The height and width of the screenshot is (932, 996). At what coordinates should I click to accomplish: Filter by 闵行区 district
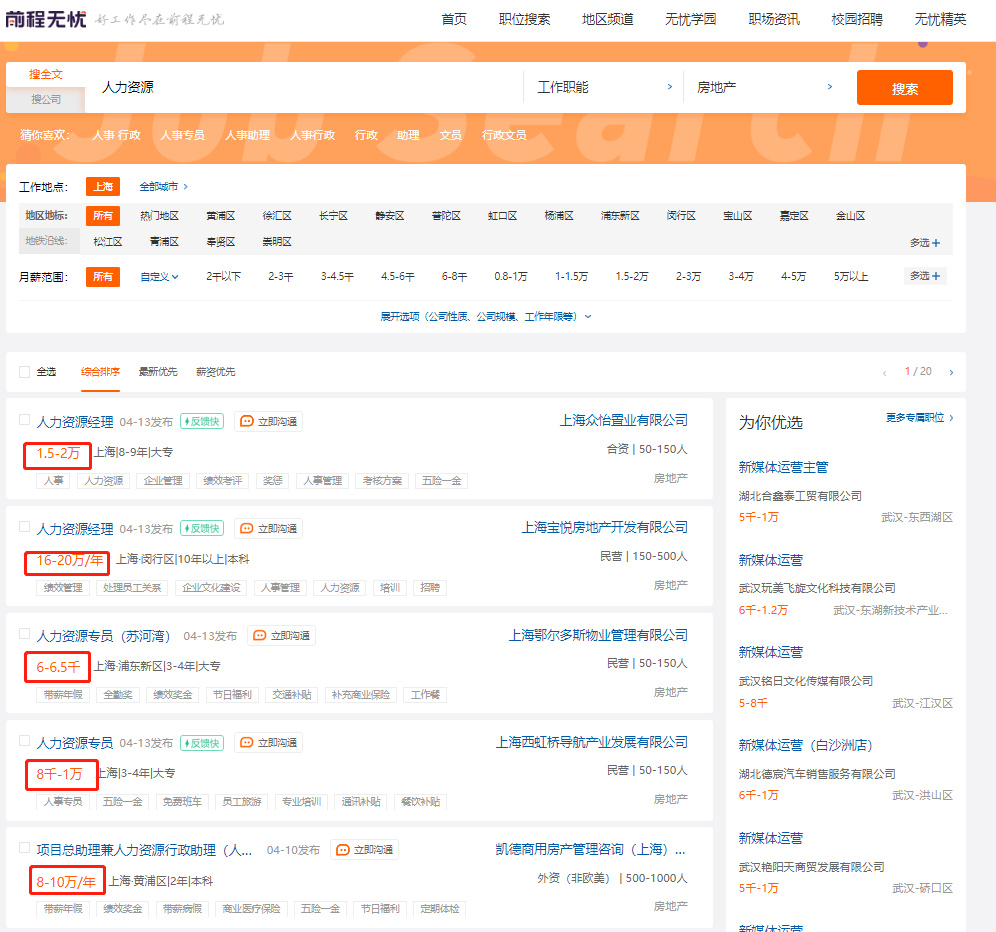click(681, 216)
